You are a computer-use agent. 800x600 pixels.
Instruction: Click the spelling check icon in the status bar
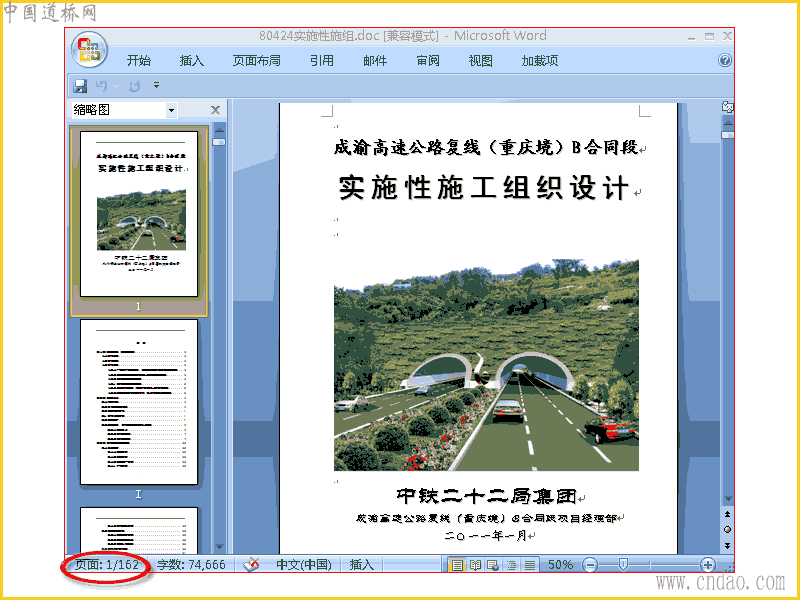click(x=251, y=564)
